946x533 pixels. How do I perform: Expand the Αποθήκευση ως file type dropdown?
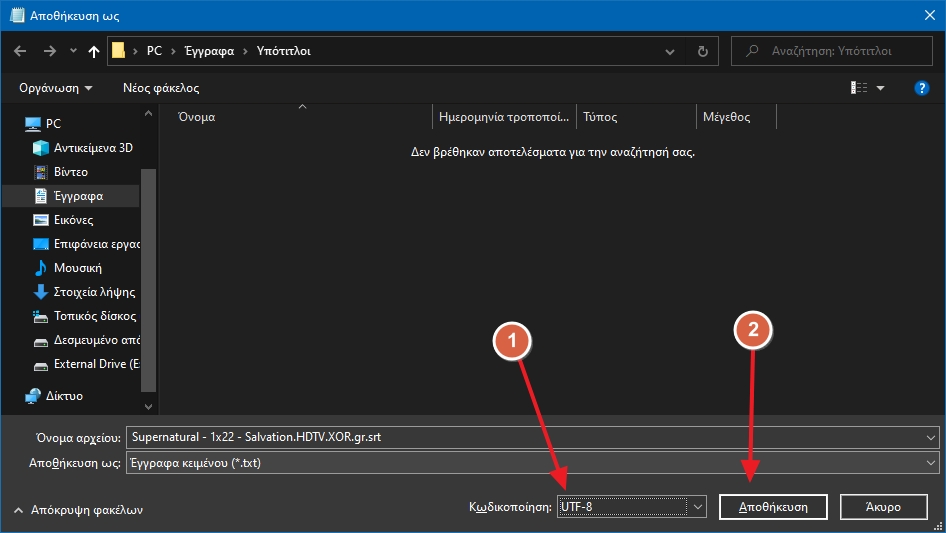pyautogui.click(x=931, y=463)
